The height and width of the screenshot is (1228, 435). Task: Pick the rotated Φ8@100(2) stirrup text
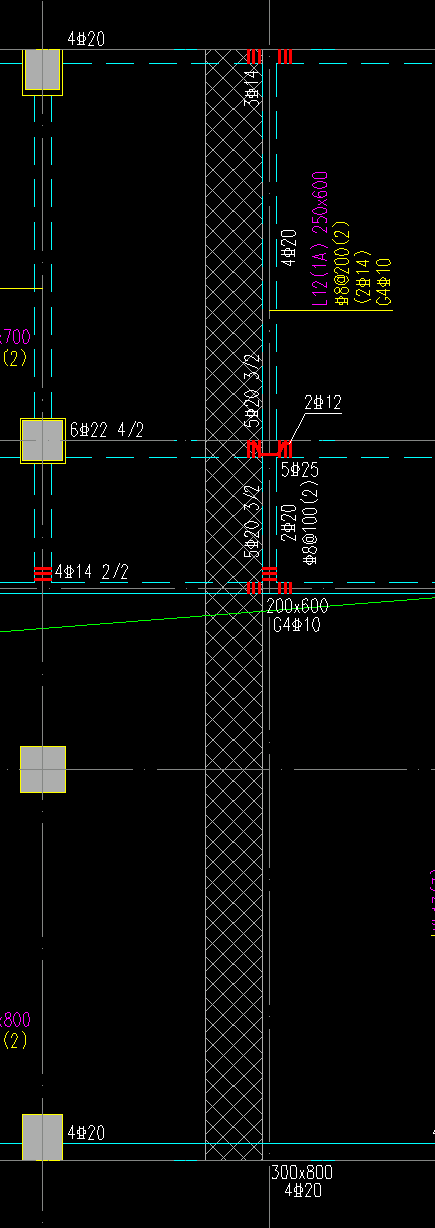[x=310, y=523]
